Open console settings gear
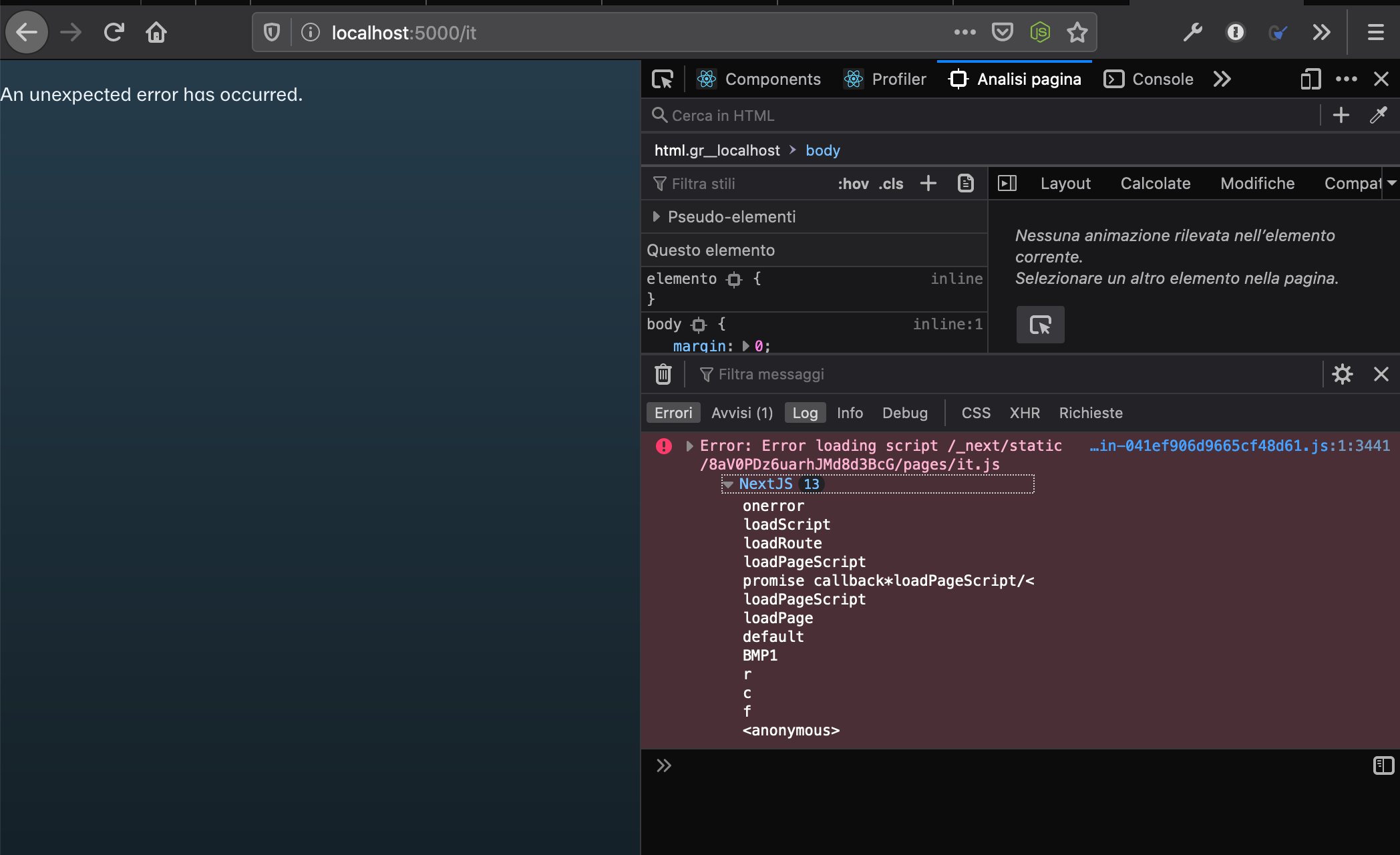Screen dimensions: 1400x855 [x=1343, y=374]
